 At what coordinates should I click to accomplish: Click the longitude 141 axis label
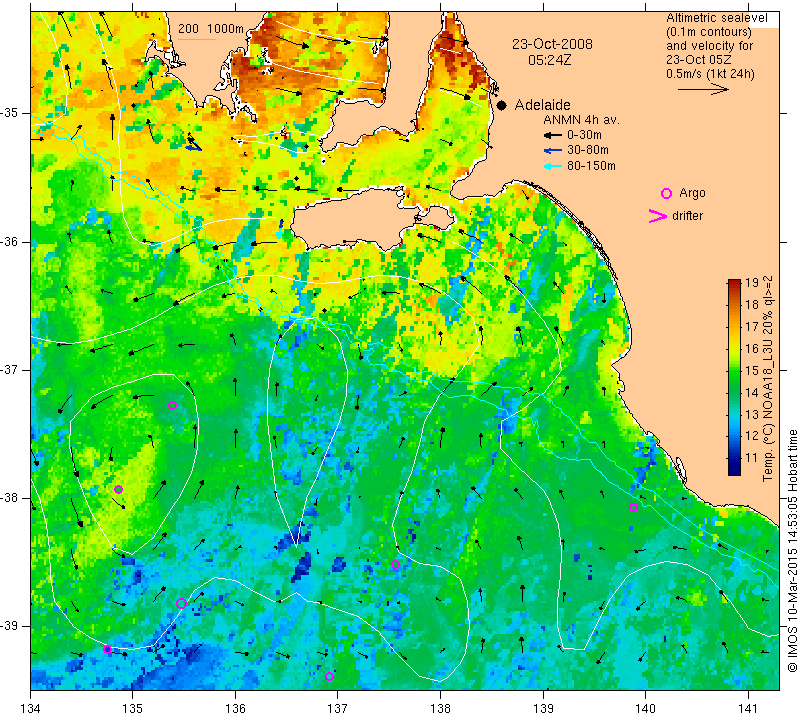[748, 708]
